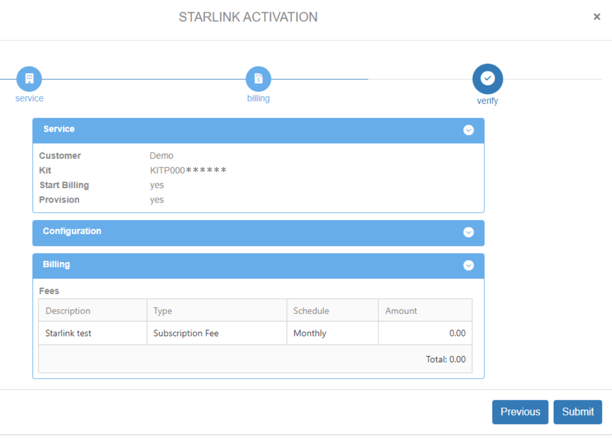612x438 pixels.
Task: Close the Starlink Activation dialog
Action: (x=597, y=17)
